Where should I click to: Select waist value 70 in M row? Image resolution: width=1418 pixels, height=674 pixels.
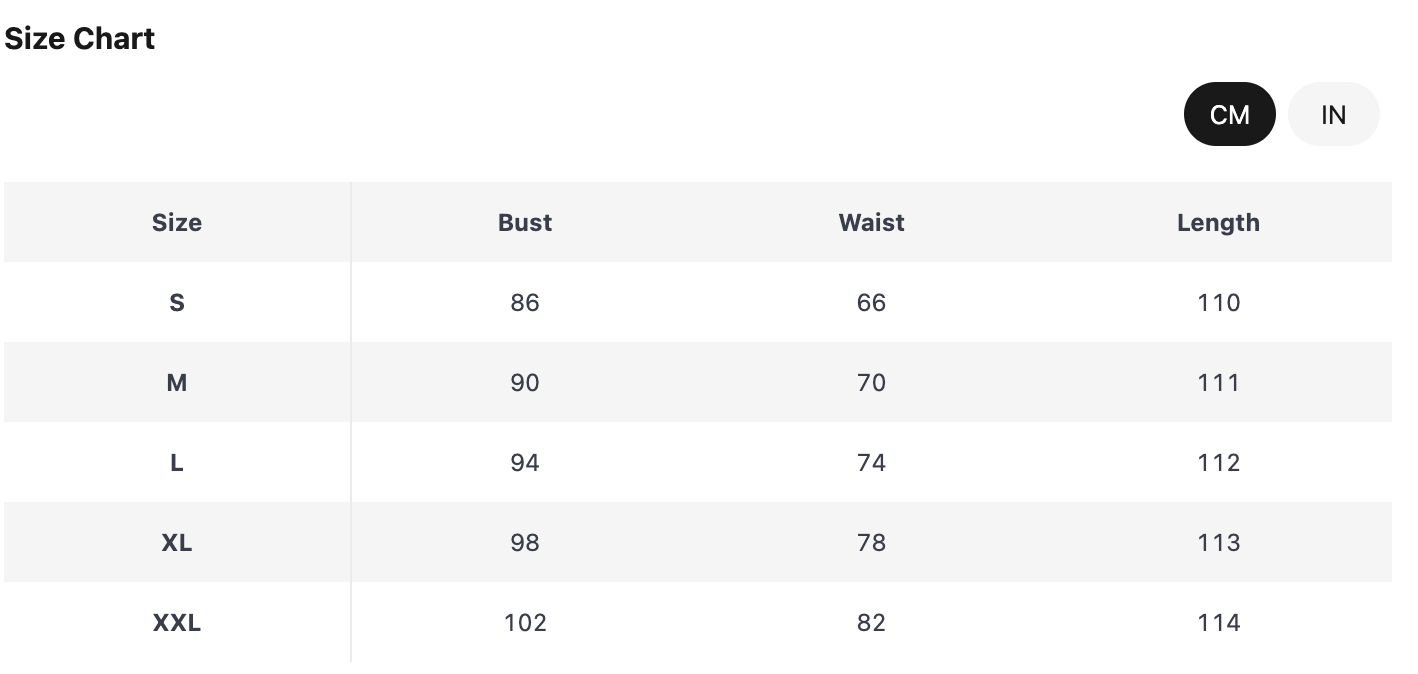tap(871, 382)
